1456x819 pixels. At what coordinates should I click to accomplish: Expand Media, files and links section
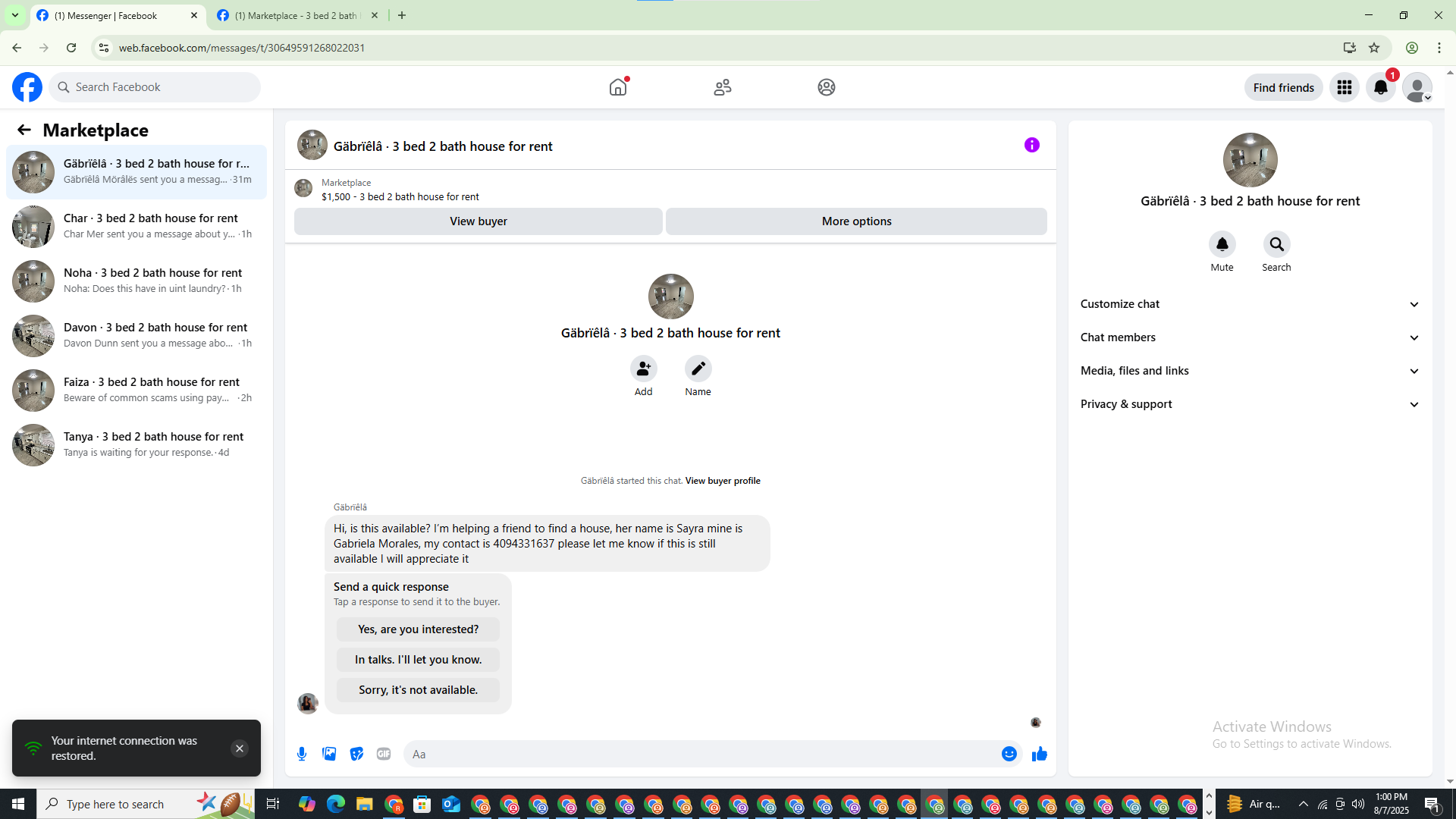point(1249,371)
